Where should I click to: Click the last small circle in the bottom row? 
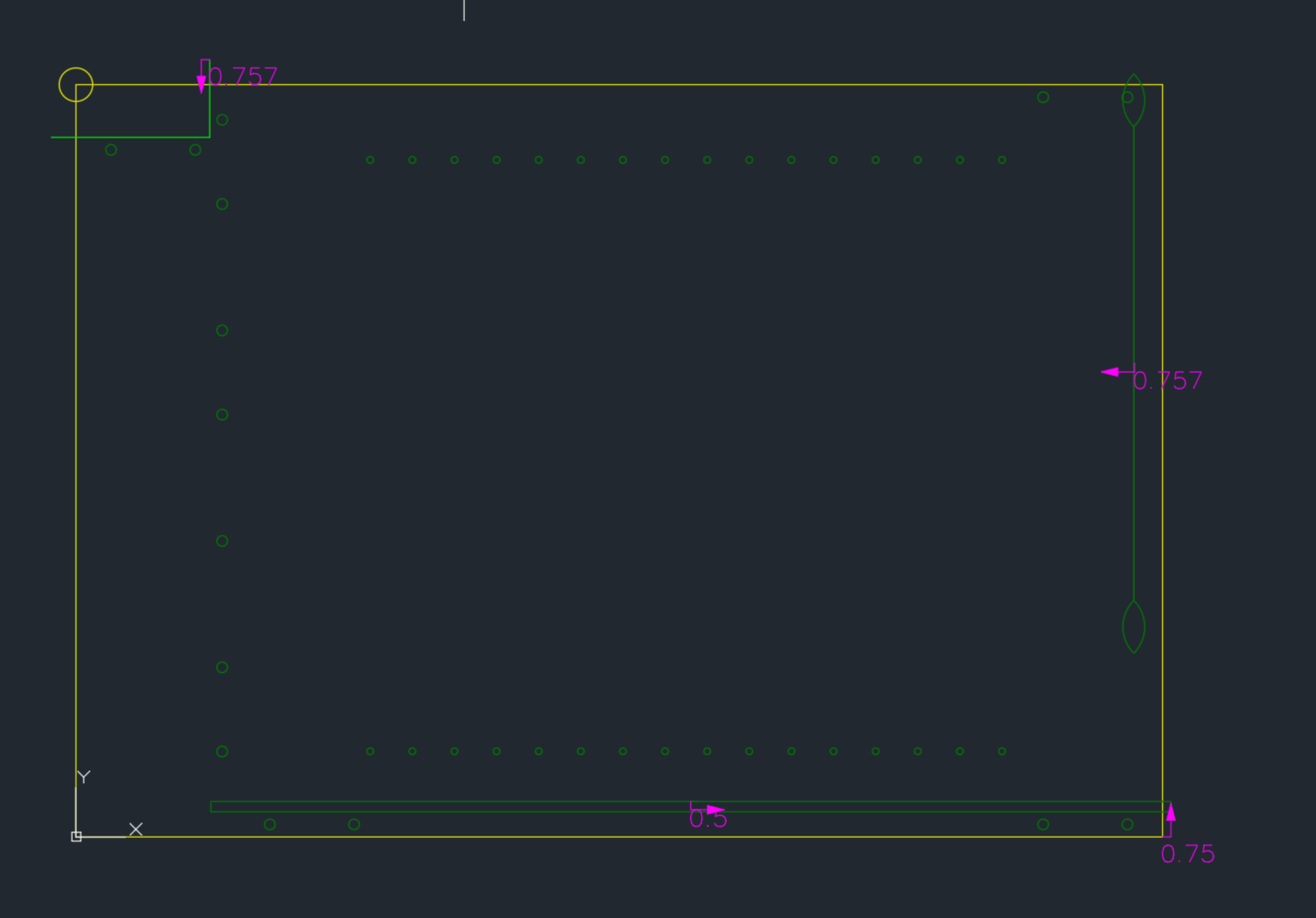(x=1001, y=751)
